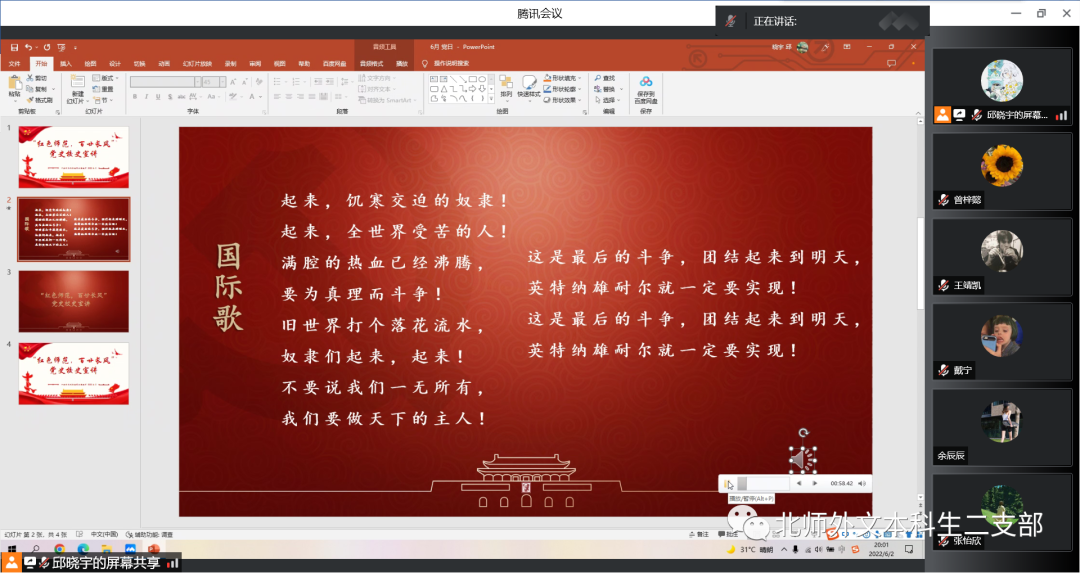Click the audio player volume icon

pos(862,483)
